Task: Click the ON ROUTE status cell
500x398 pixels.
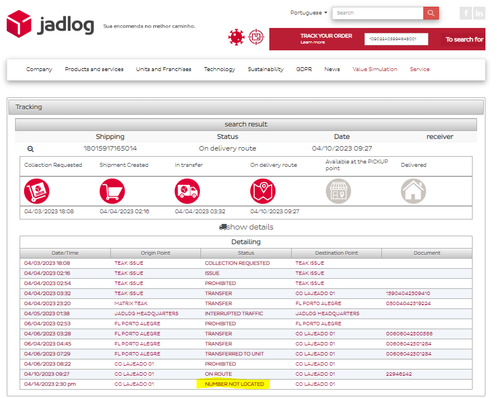Action: (x=218, y=374)
